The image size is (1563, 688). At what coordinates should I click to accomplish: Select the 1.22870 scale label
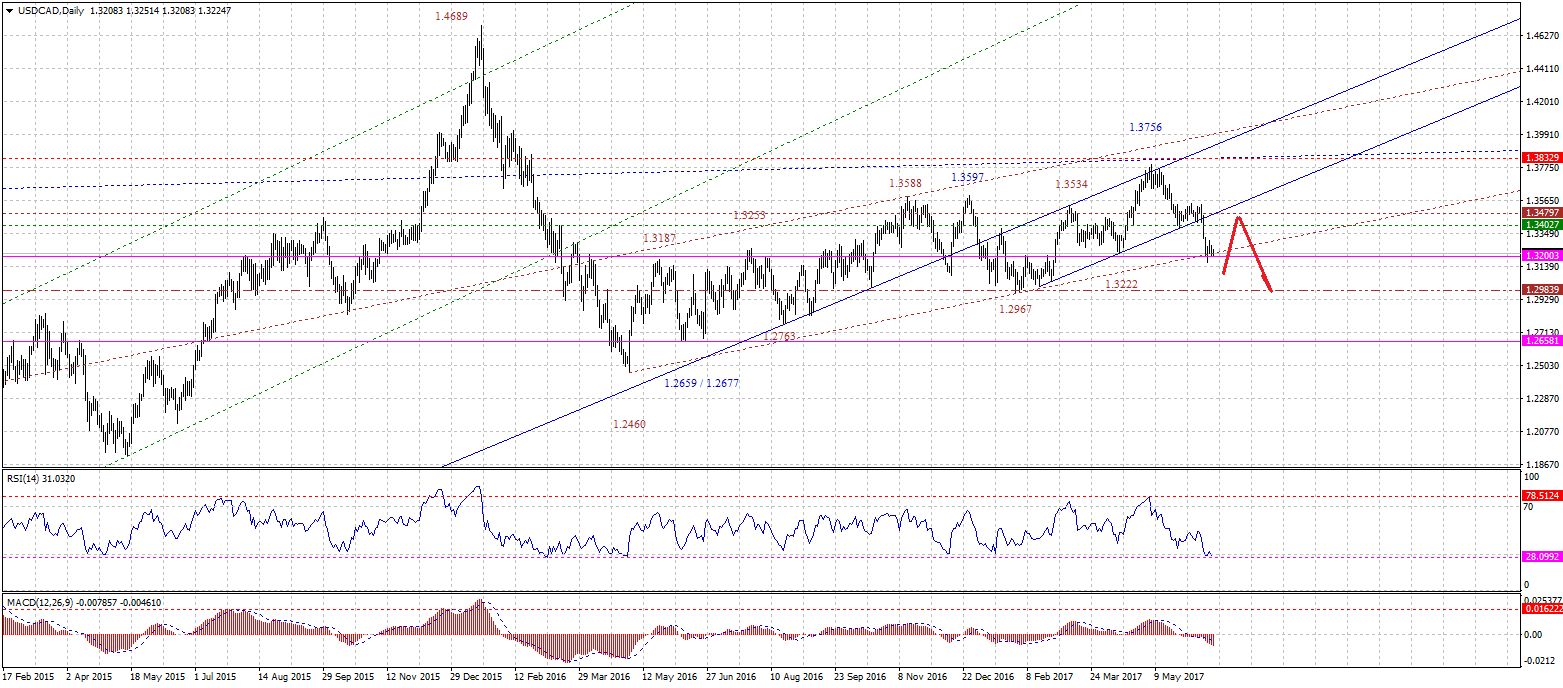(1541, 399)
